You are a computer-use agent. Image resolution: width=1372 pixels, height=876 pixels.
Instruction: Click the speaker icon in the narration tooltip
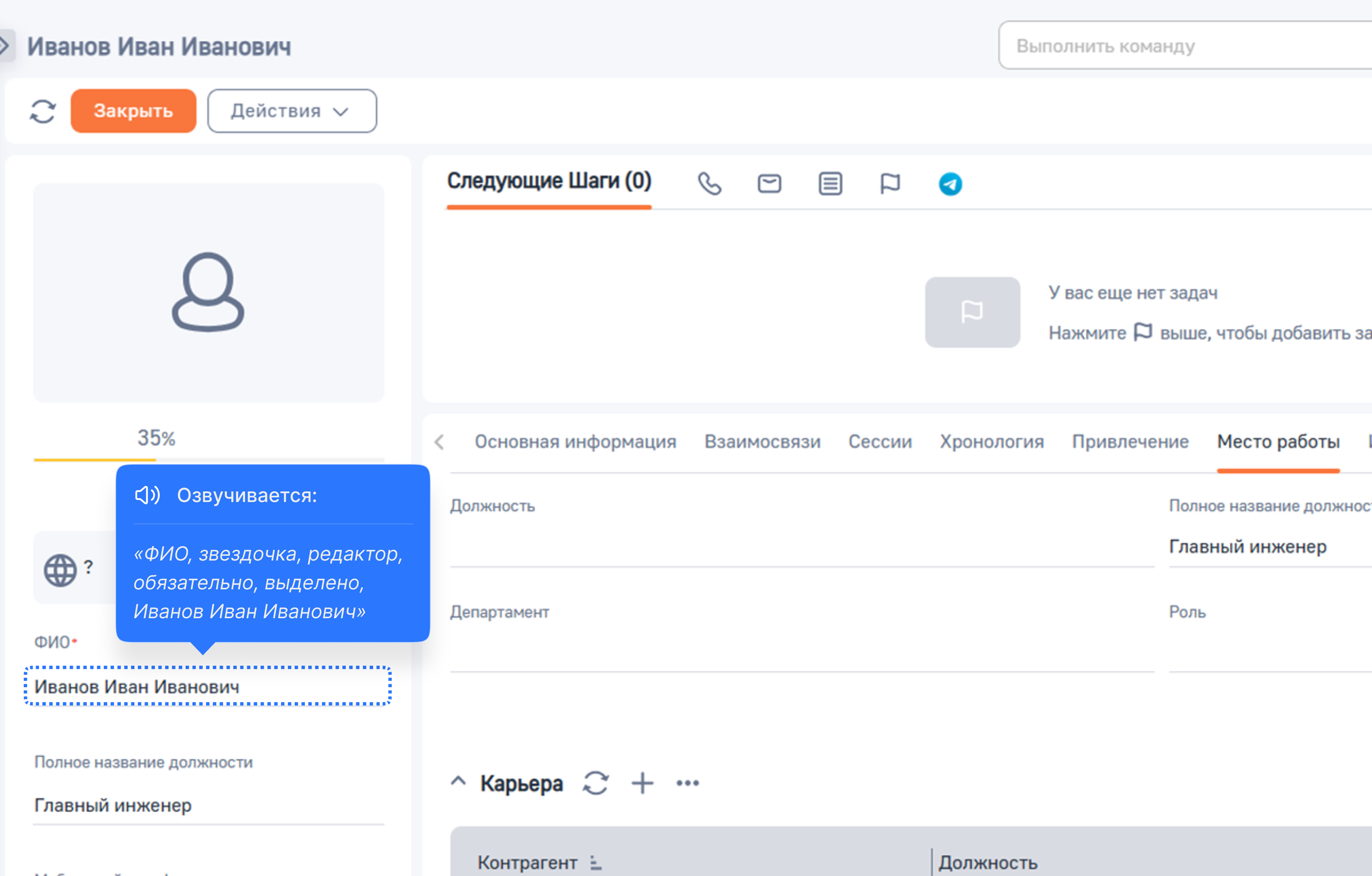point(147,495)
